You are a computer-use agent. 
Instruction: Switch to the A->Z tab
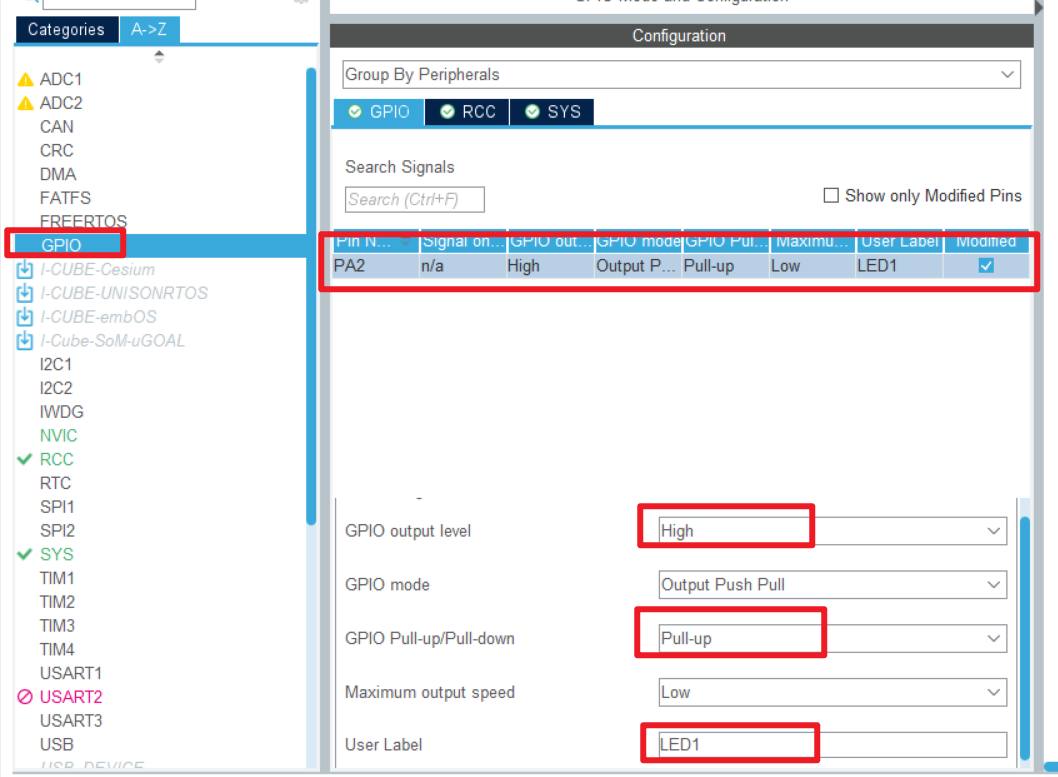tap(149, 30)
